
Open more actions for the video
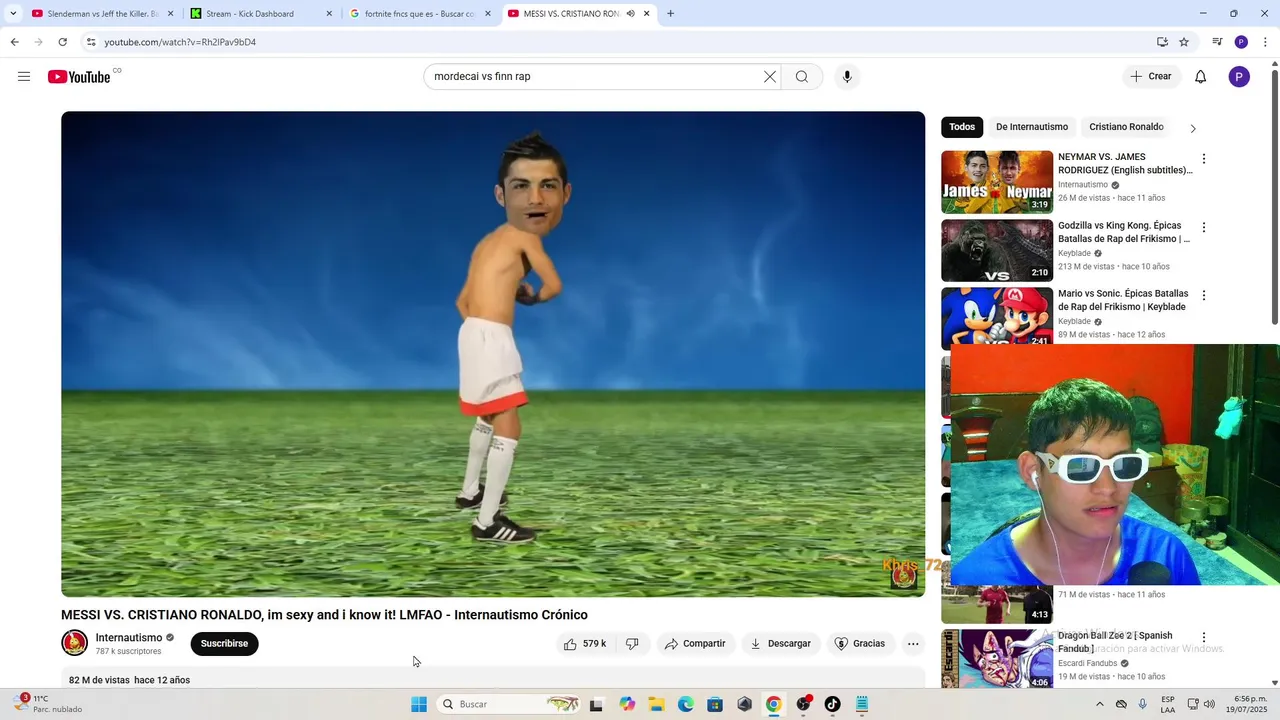click(913, 644)
